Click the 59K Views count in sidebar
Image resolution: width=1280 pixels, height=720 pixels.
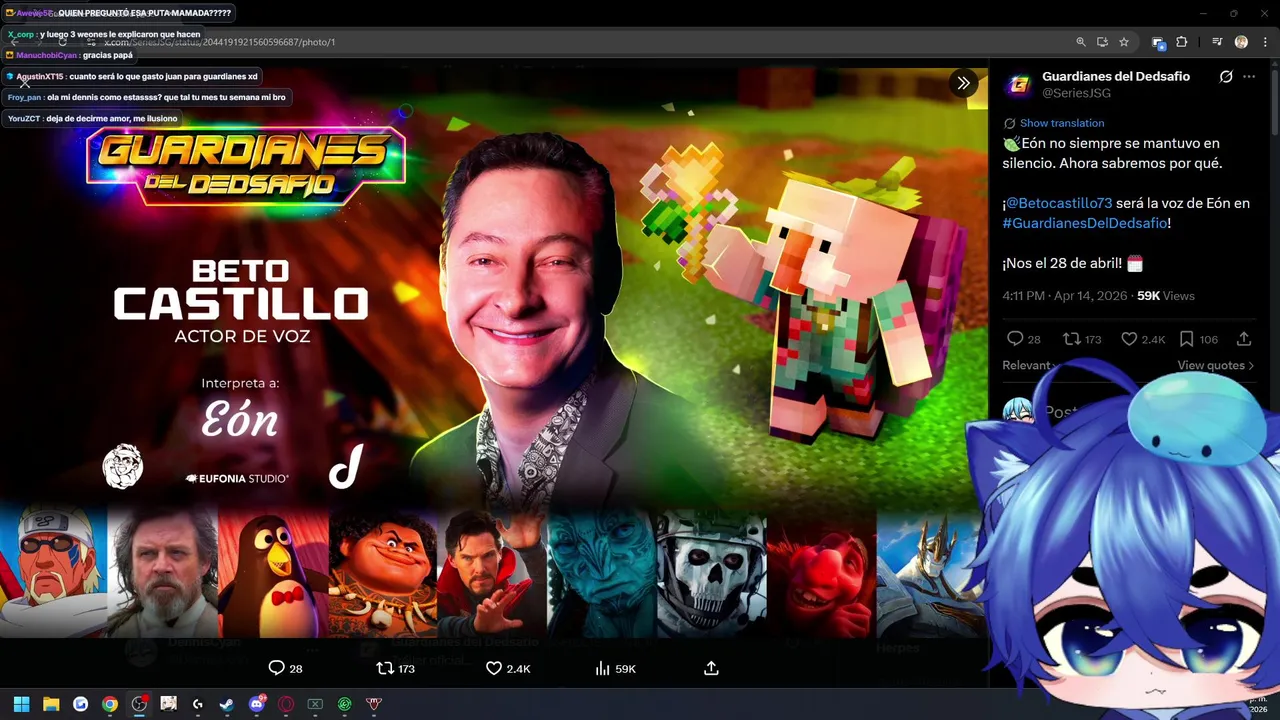tap(1166, 296)
